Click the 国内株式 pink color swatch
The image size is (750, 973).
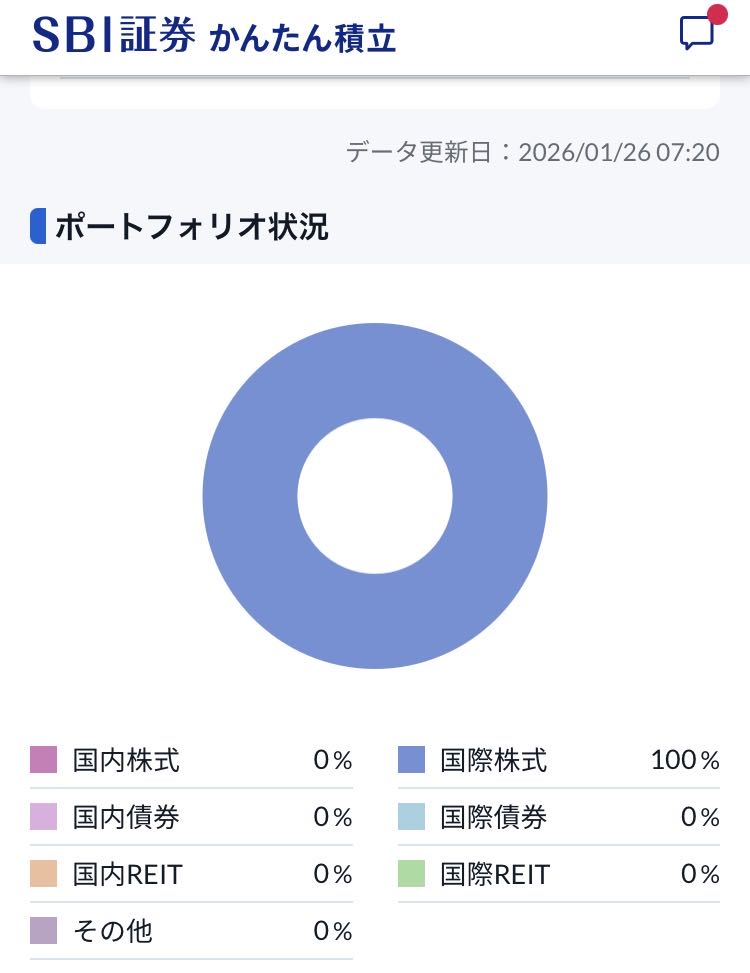[x=44, y=760]
